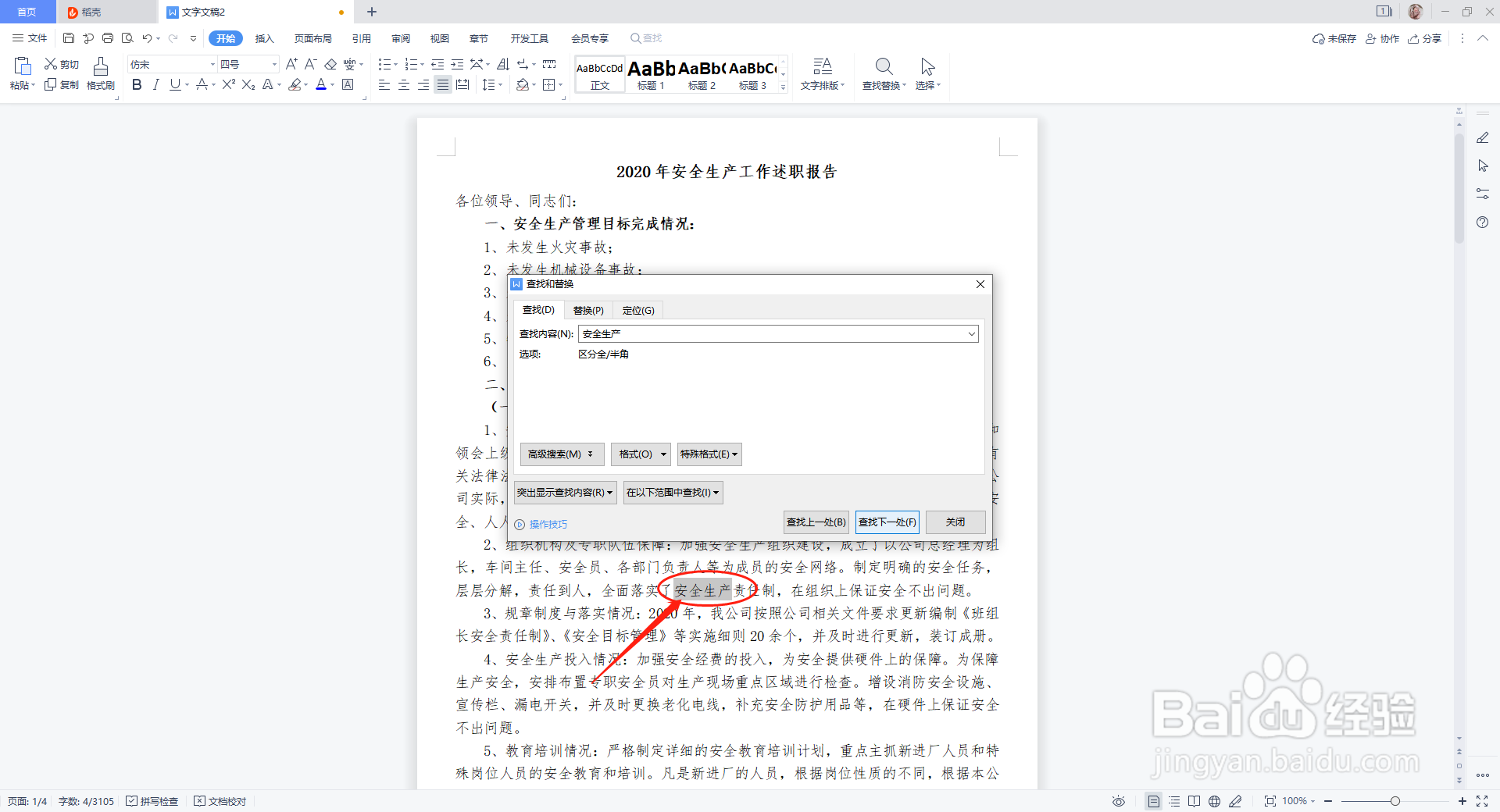Apply Subscript X₂ formatting
This screenshot has width=1500, height=812.
248,84
